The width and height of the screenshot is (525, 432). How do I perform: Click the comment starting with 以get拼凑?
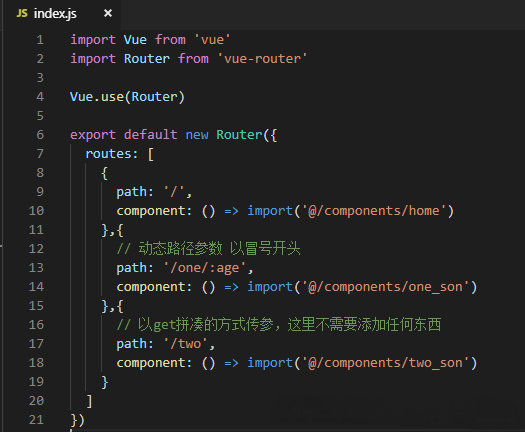coord(279,325)
